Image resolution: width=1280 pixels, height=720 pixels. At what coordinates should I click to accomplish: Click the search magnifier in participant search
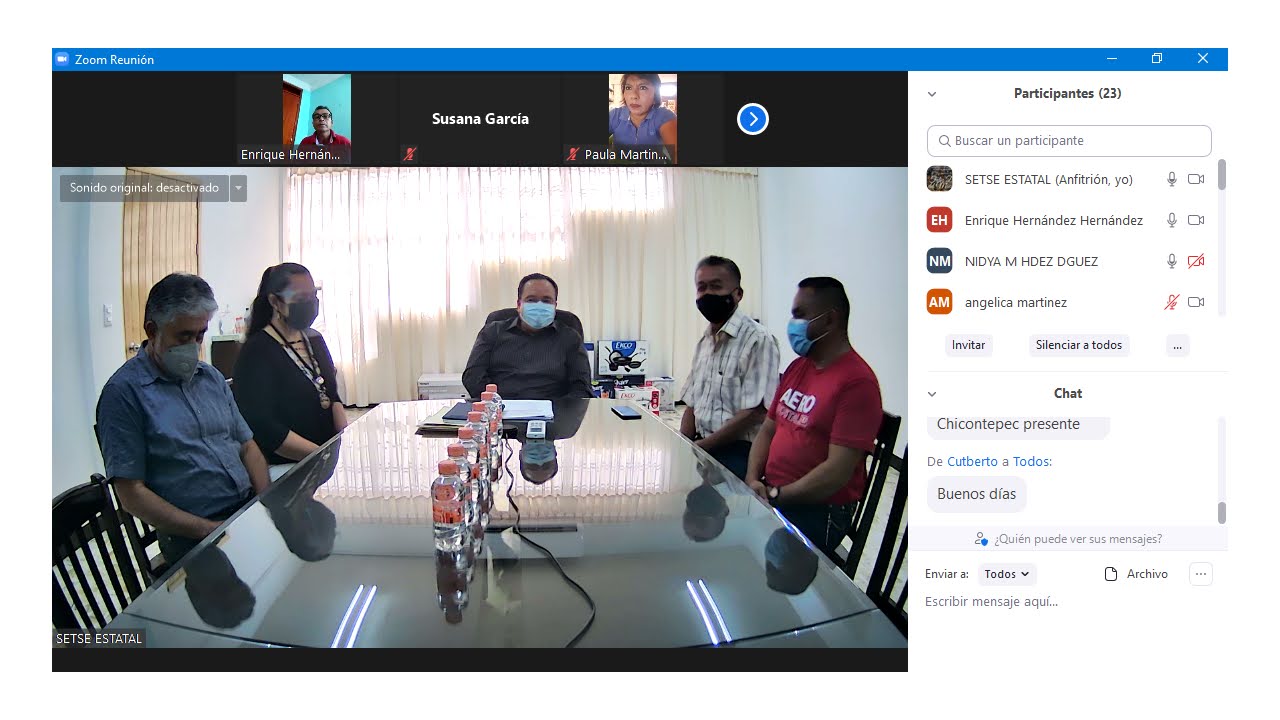click(x=944, y=141)
